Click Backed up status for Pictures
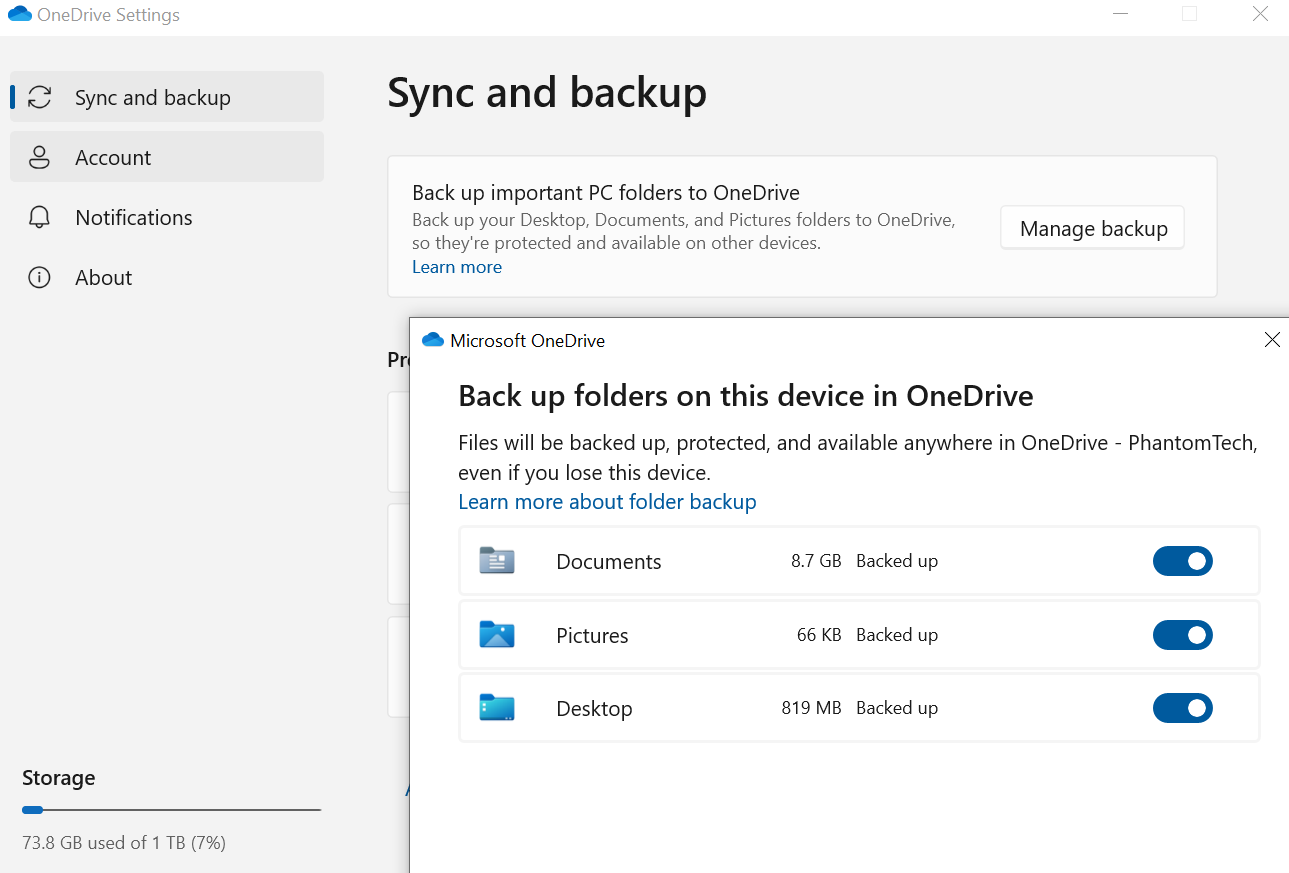The width and height of the screenshot is (1289, 873). pyautogui.click(x=897, y=634)
